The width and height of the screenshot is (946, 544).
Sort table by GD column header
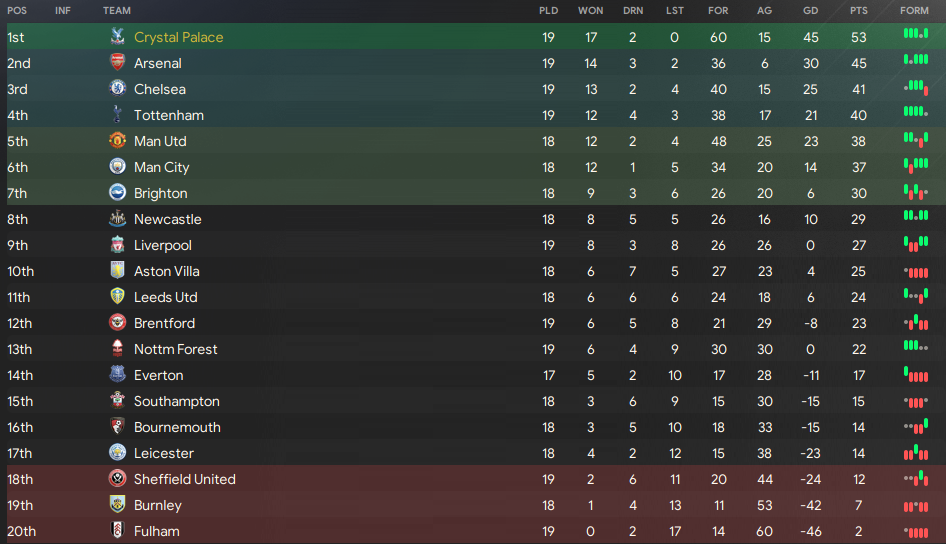tap(810, 10)
